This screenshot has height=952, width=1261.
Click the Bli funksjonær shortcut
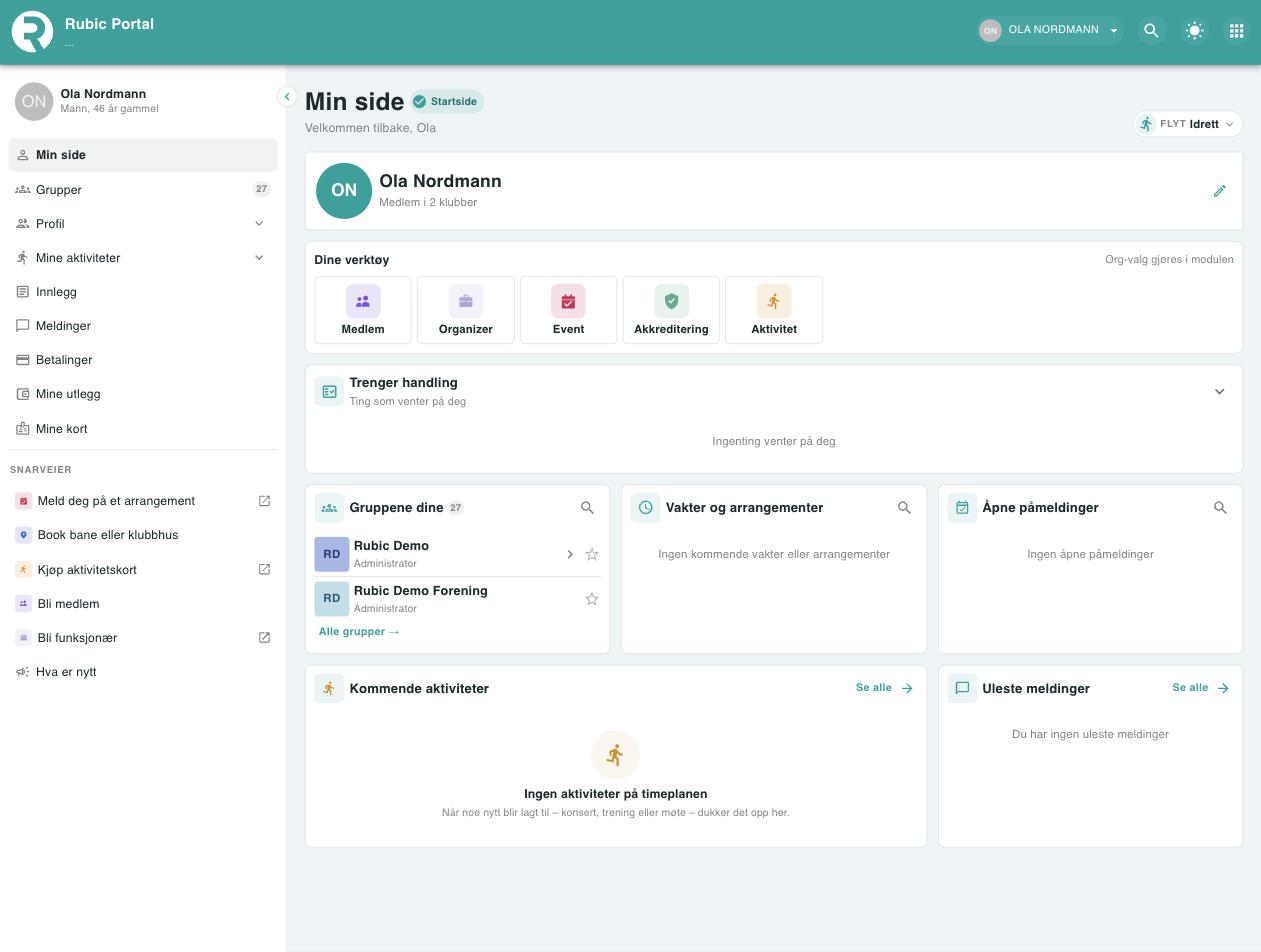143,637
